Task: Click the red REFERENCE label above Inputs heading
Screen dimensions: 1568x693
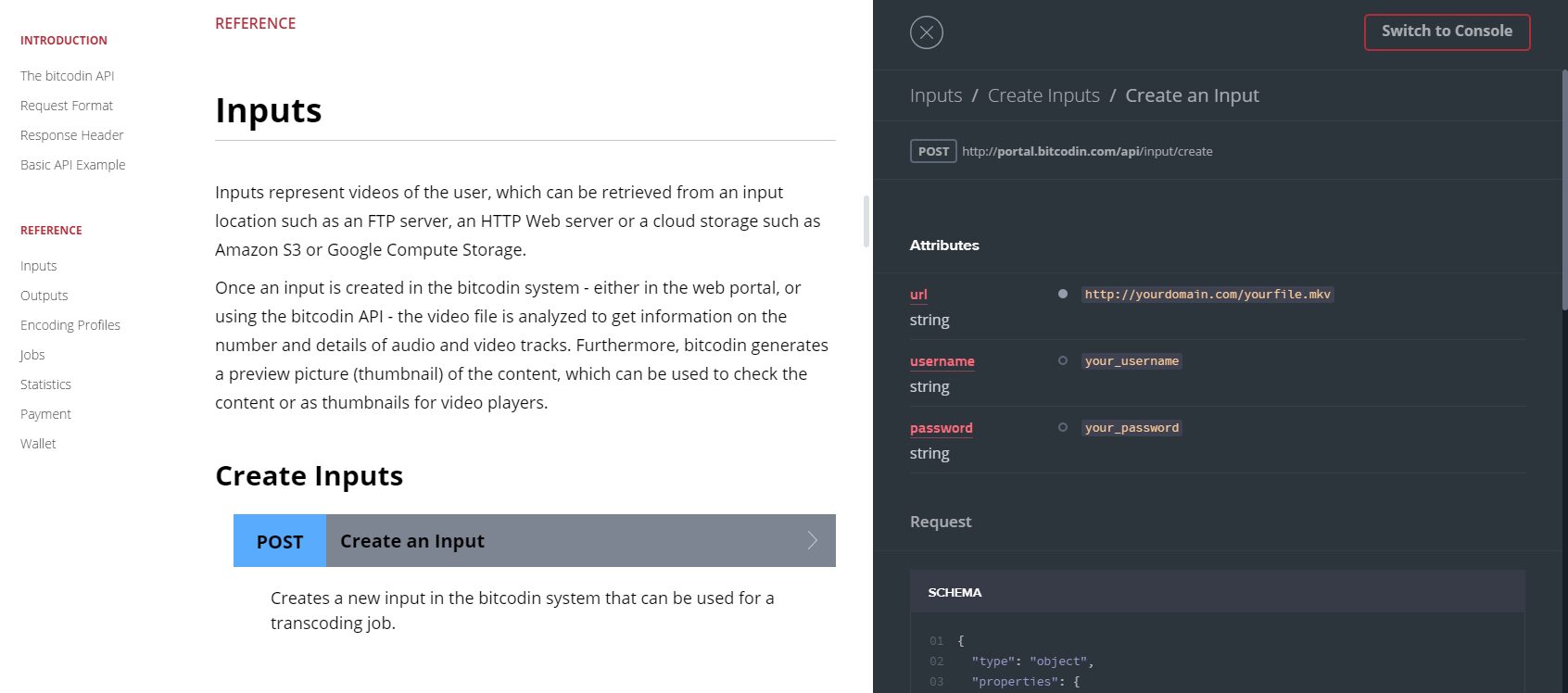Action: tap(256, 23)
